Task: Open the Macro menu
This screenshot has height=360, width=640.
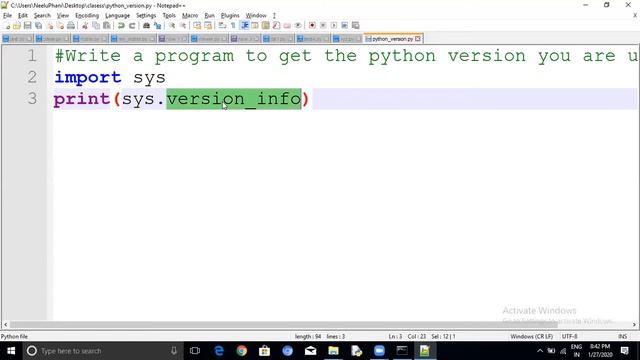Action: point(190,16)
